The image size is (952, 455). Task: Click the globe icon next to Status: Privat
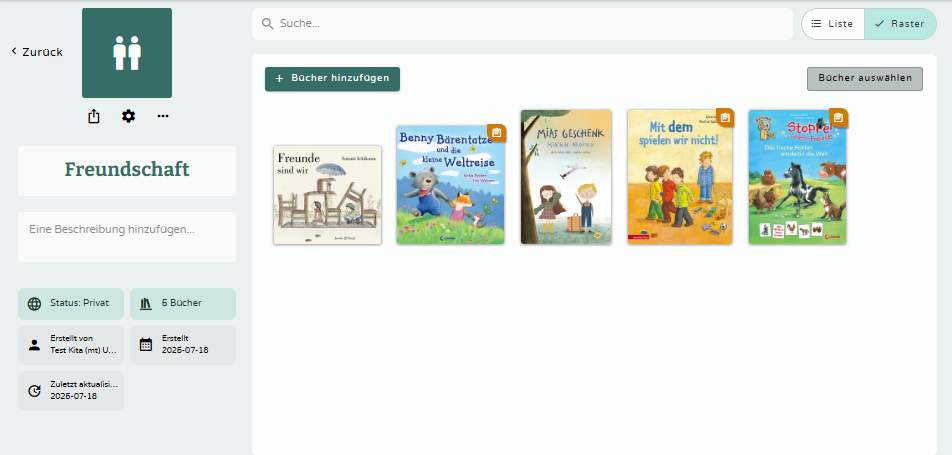tap(35, 304)
